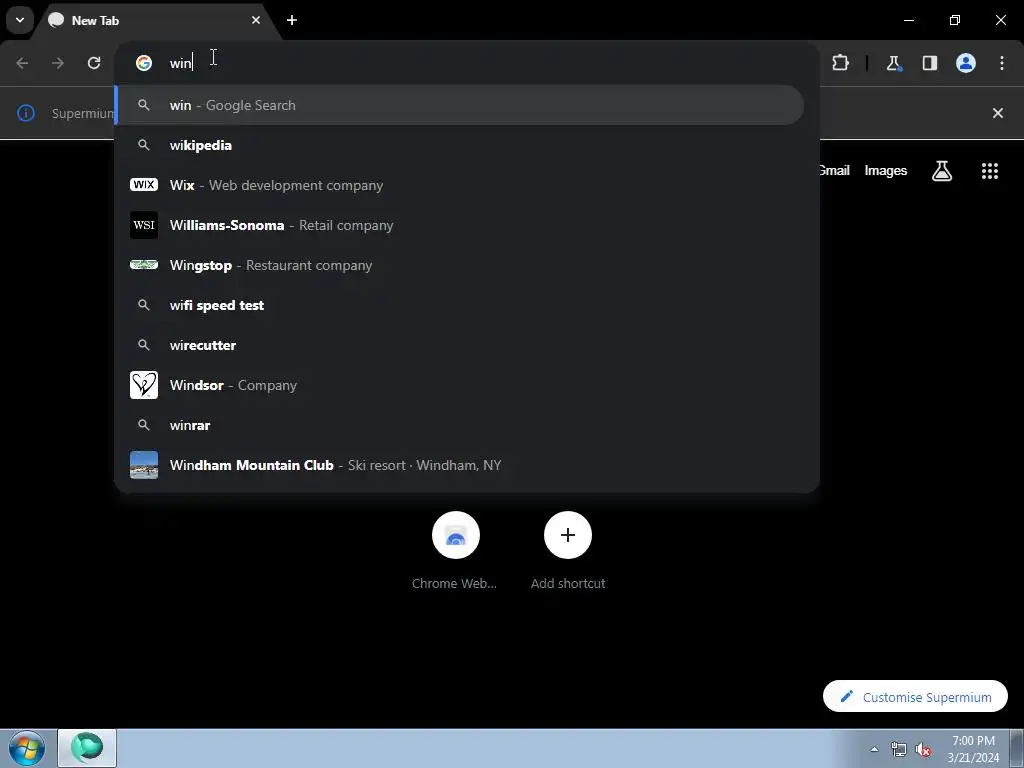Show hidden system tray icons
1024x768 pixels.
coord(874,749)
